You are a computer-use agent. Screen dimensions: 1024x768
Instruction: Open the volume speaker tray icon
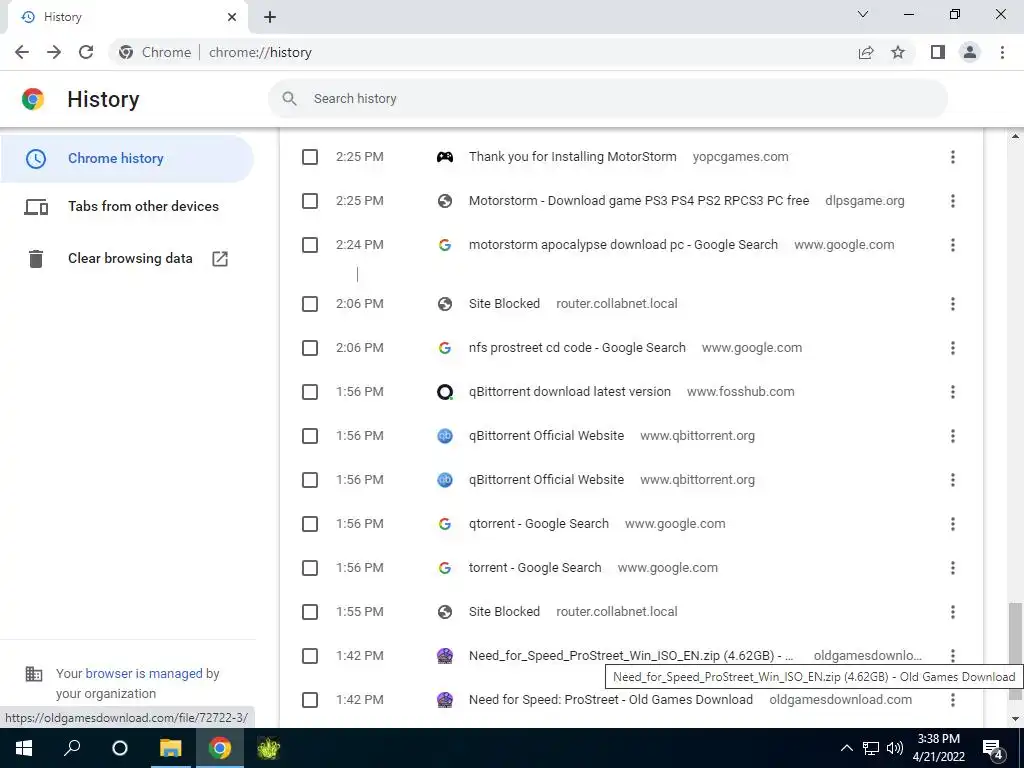coord(895,748)
